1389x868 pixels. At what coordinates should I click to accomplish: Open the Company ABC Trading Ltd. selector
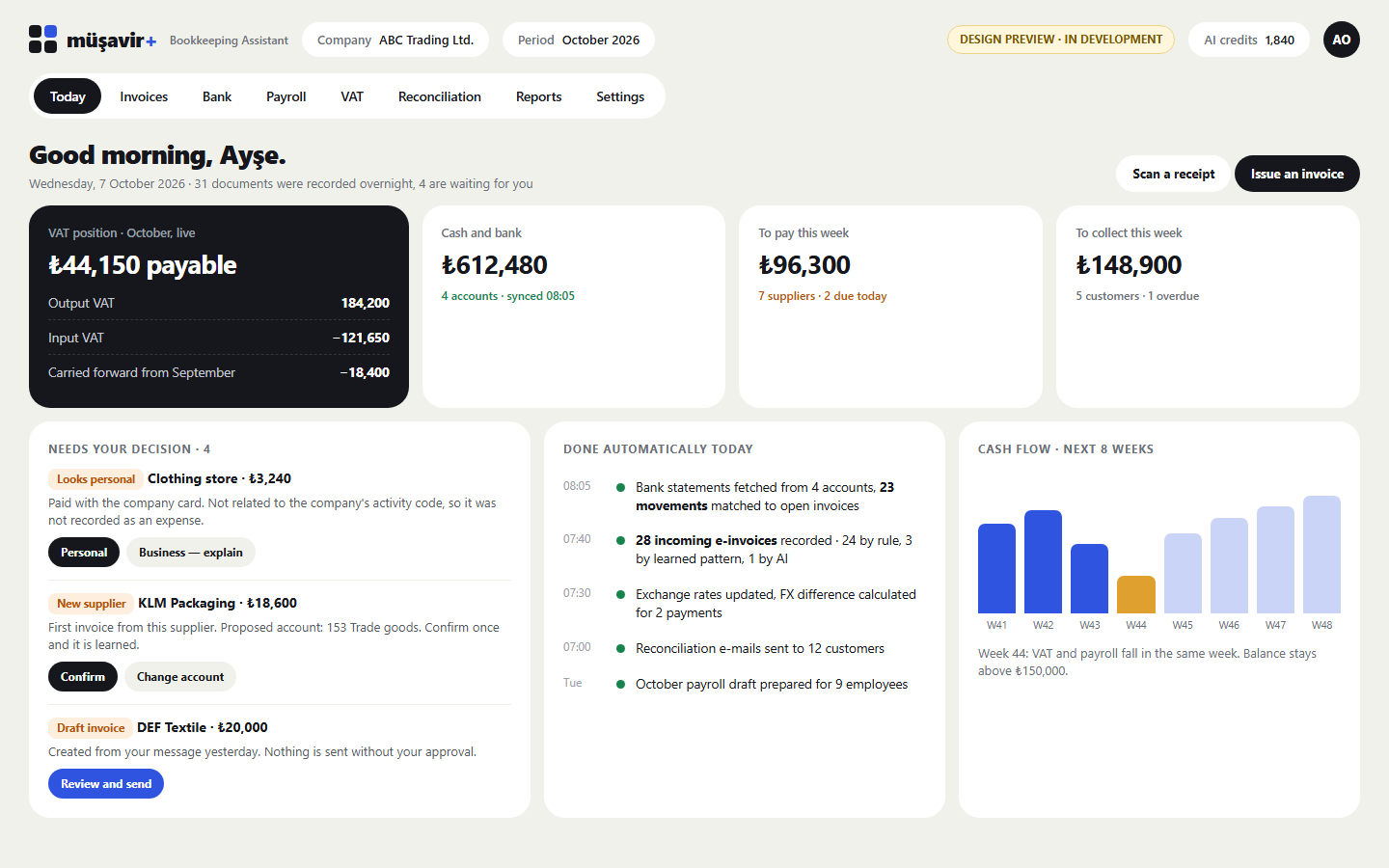[395, 40]
